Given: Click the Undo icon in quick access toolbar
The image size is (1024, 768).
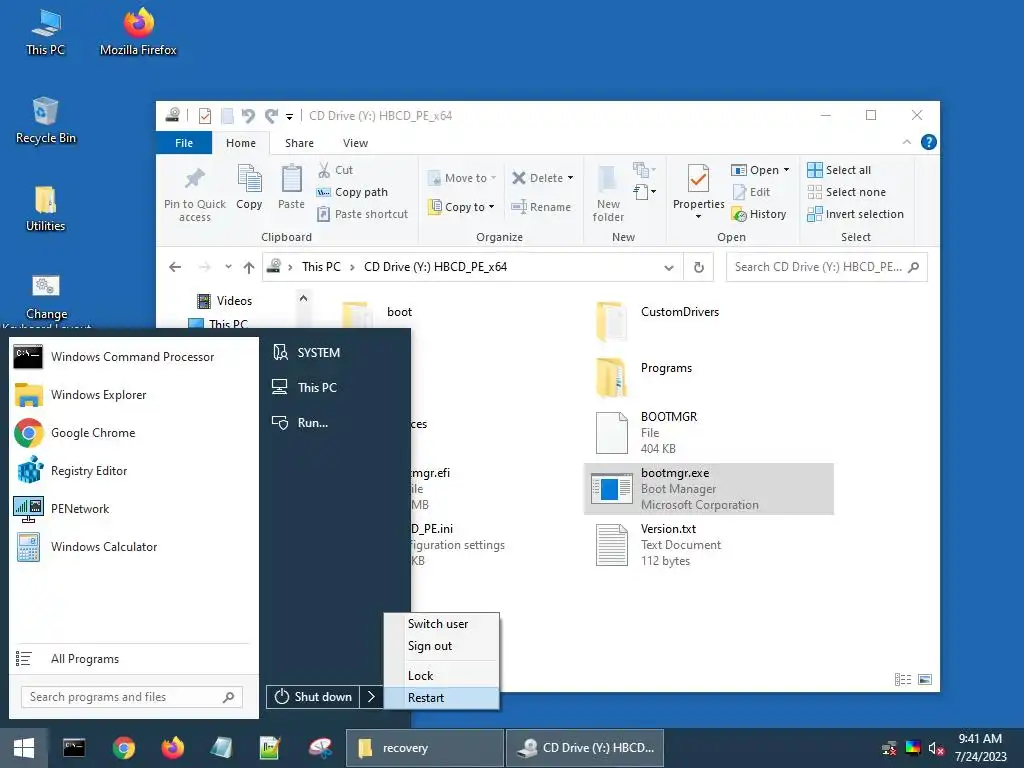Looking at the screenshot, I should pyautogui.click(x=248, y=116).
